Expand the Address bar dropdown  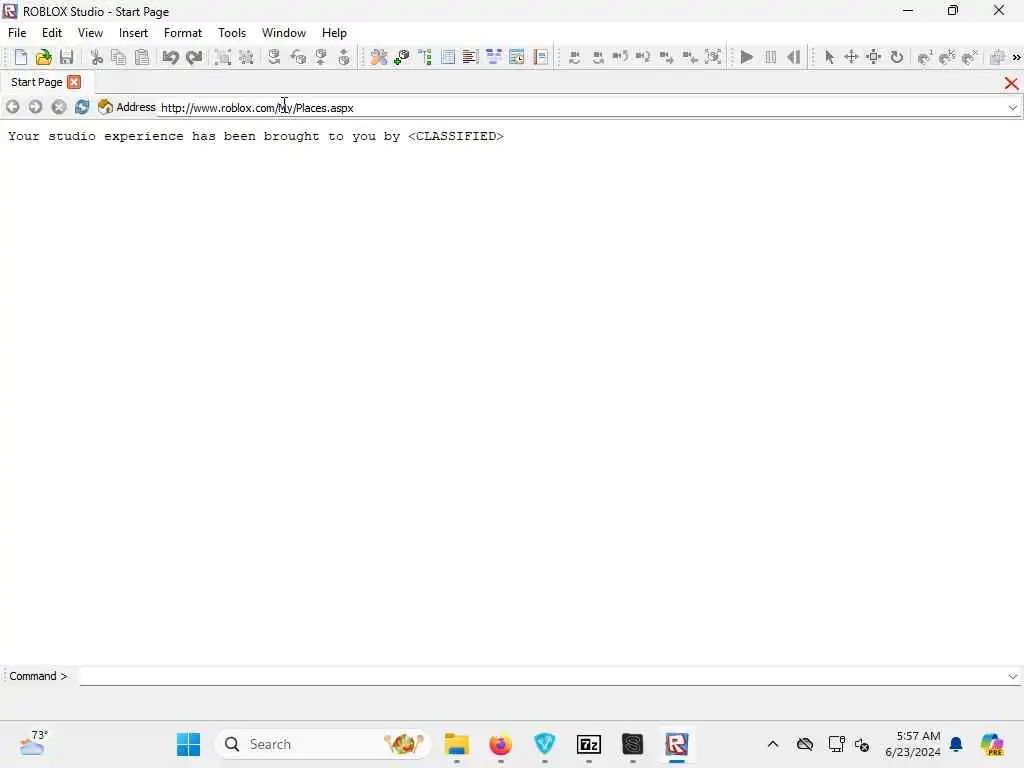tap(1013, 108)
